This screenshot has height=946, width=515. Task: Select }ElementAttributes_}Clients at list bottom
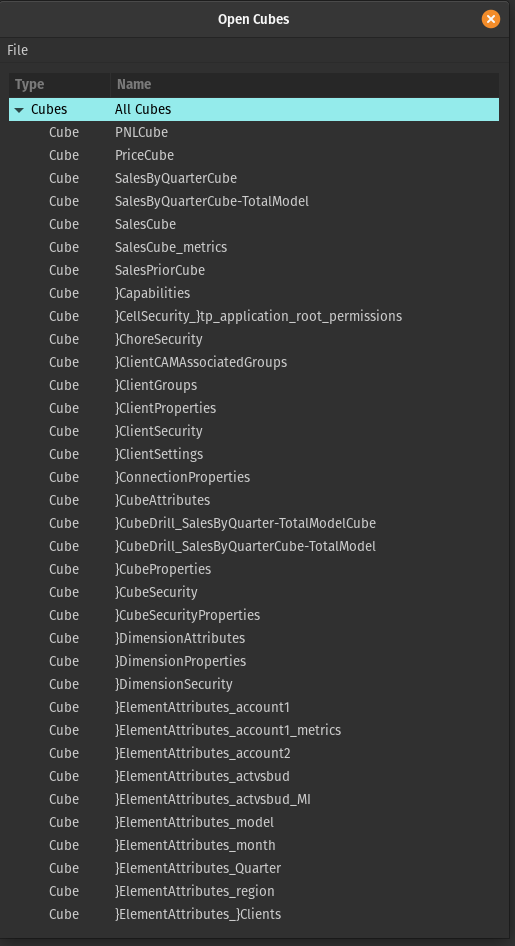pos(254,913)
